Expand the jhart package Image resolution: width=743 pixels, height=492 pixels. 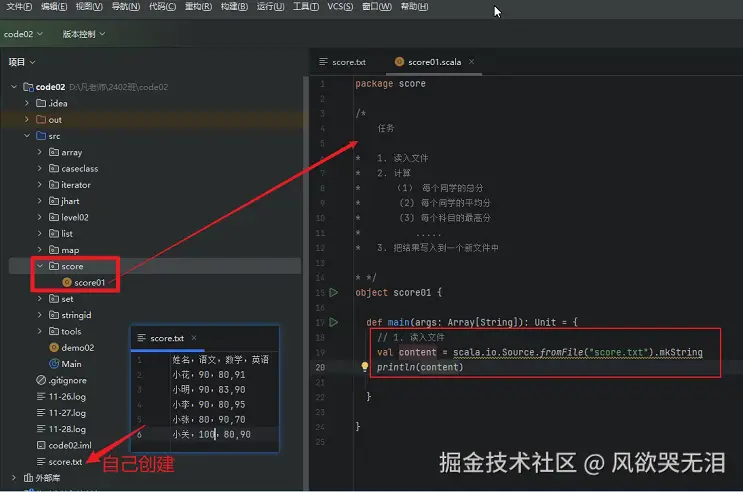(x=40, y=201)
